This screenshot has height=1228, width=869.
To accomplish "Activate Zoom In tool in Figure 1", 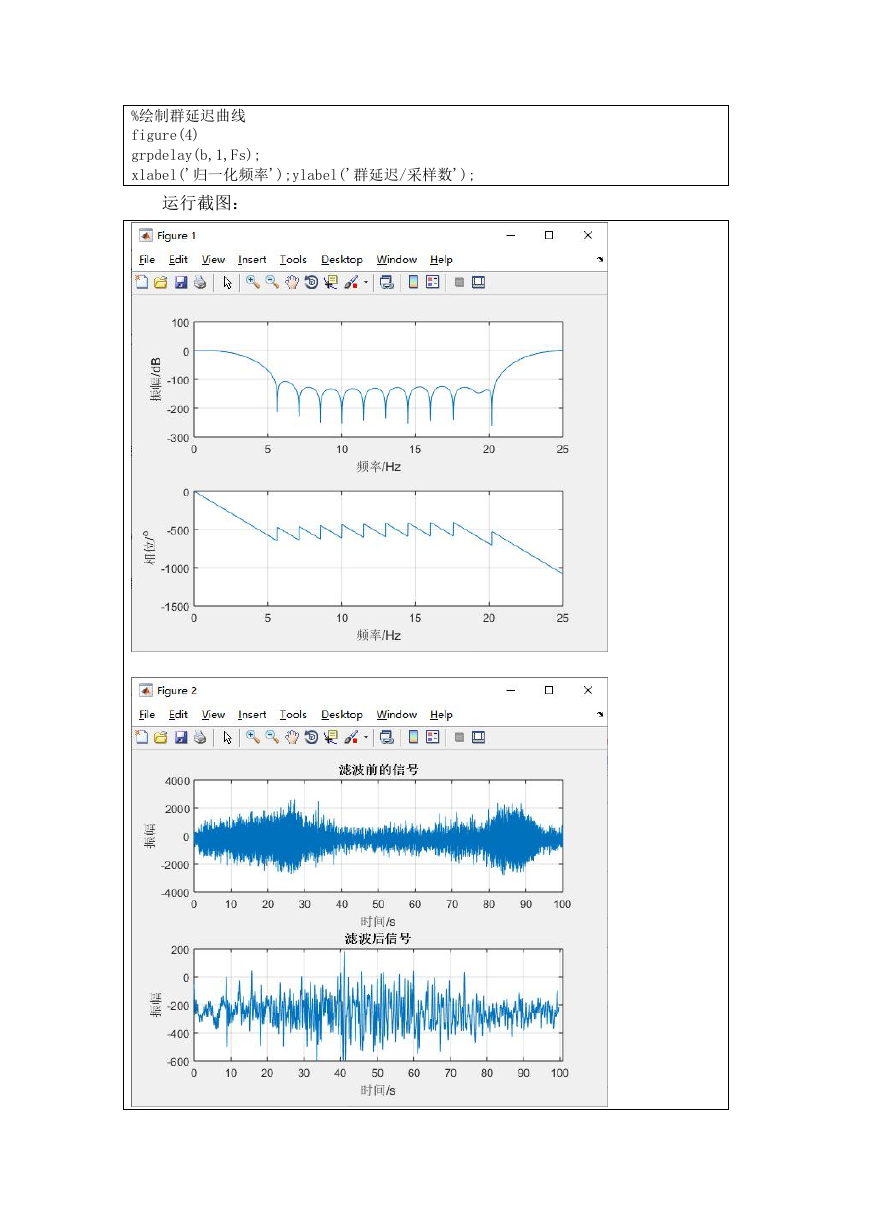I will tap(253, 283).
